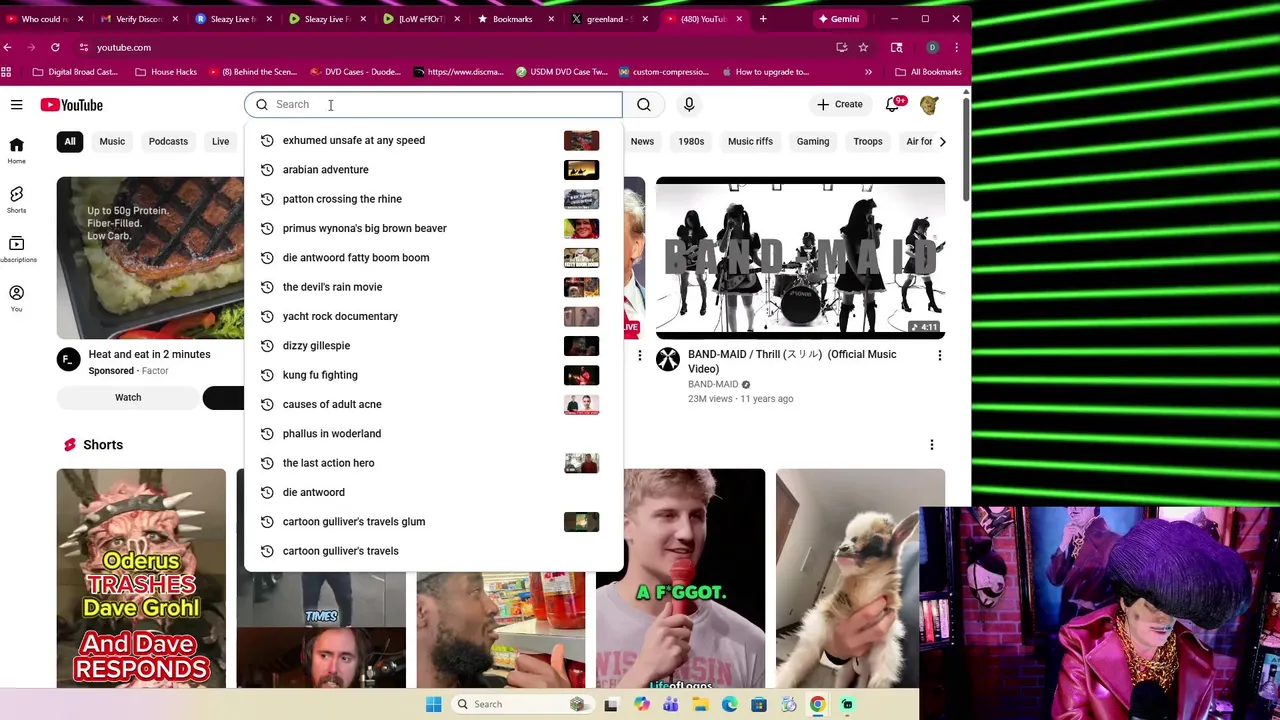Click the Gemini button in Chrome
1280x720 pixels.
tap(837, 19)
